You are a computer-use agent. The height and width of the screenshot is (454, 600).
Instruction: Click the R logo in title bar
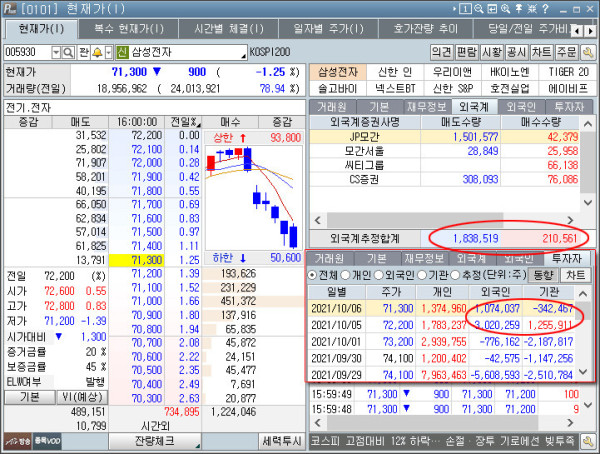point(10,8)
